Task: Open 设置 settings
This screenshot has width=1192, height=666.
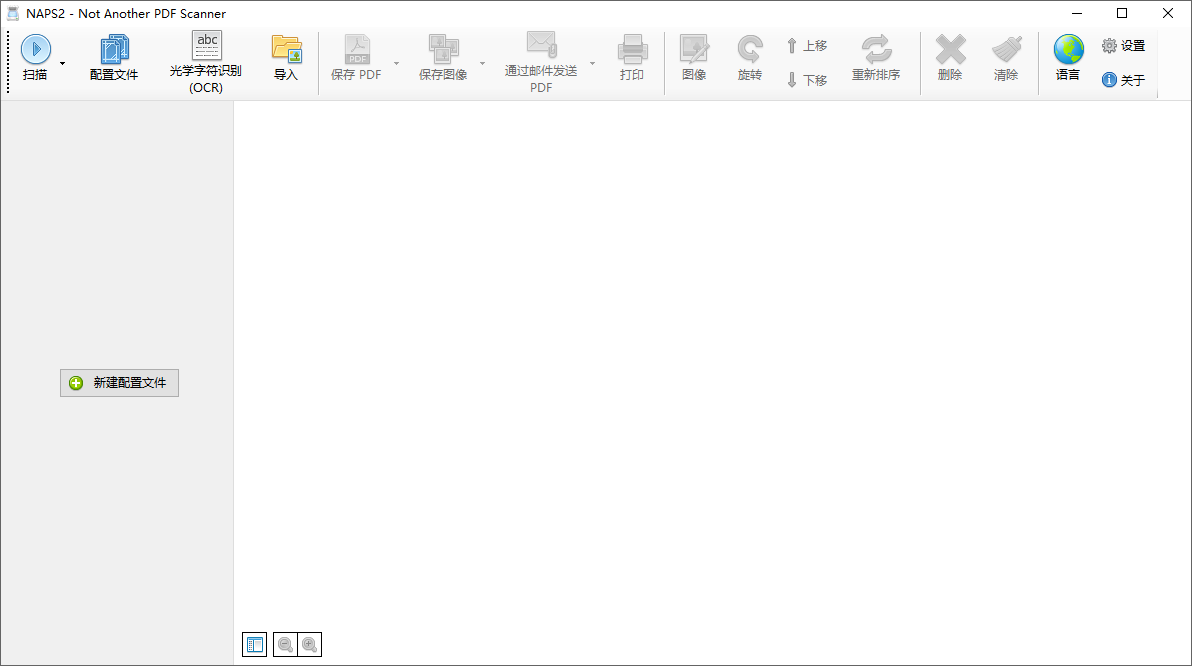Action: [x=1124, y=46]
